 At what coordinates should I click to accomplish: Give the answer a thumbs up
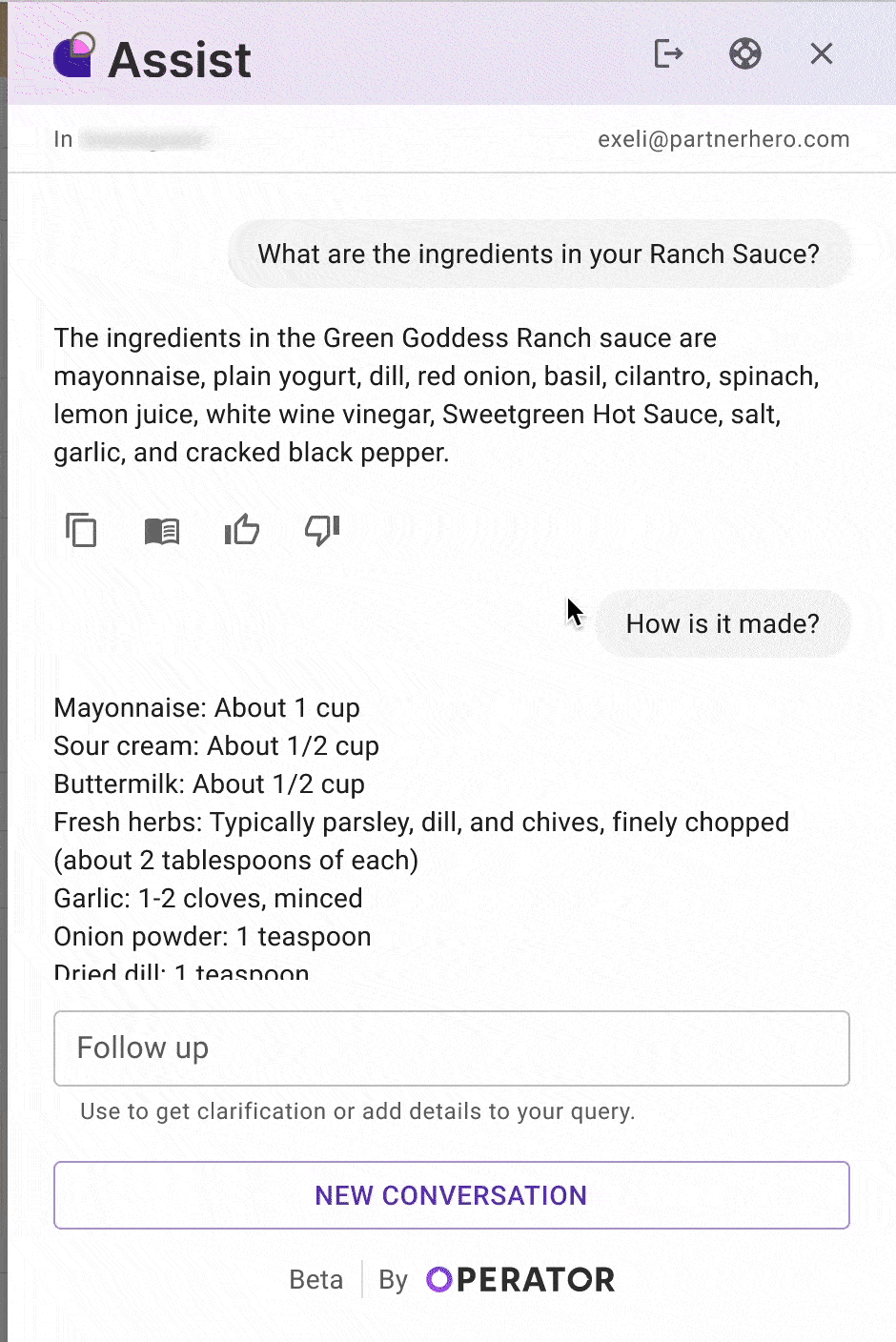click(242, 530)
